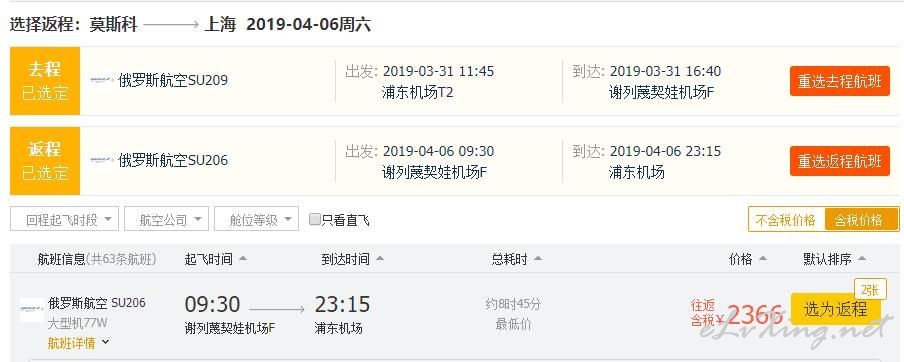904x362 pixels.
Task: Open the 航空公司 filter dropdown
Action: (x=166, y=219)
